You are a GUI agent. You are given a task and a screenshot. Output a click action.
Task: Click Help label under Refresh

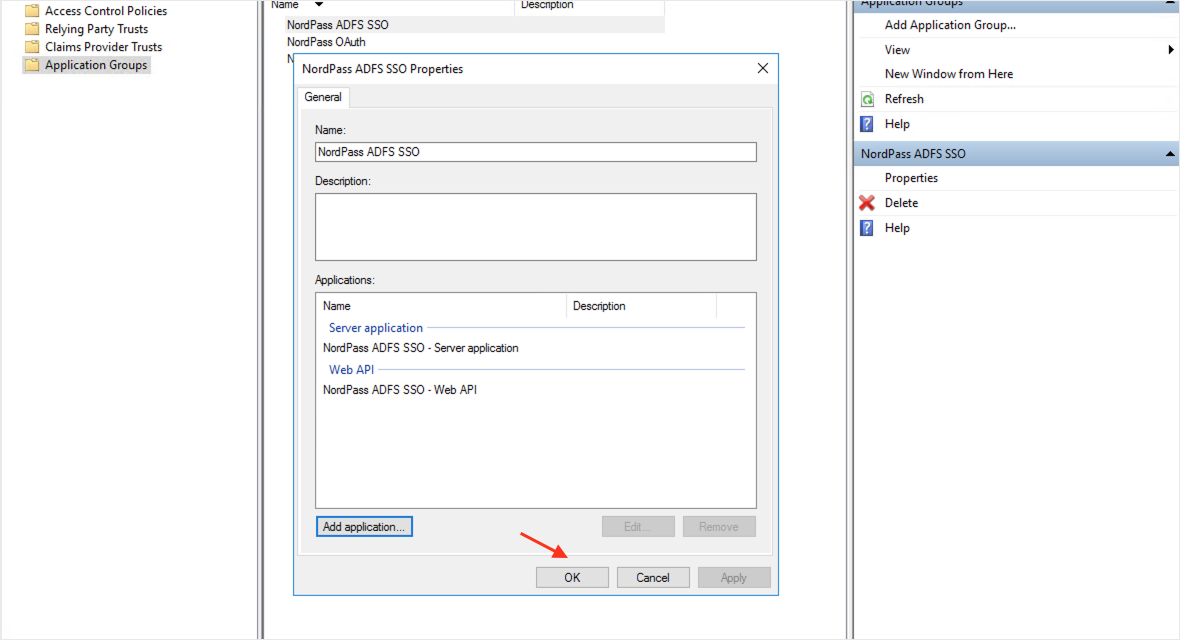tap(897, 123)
